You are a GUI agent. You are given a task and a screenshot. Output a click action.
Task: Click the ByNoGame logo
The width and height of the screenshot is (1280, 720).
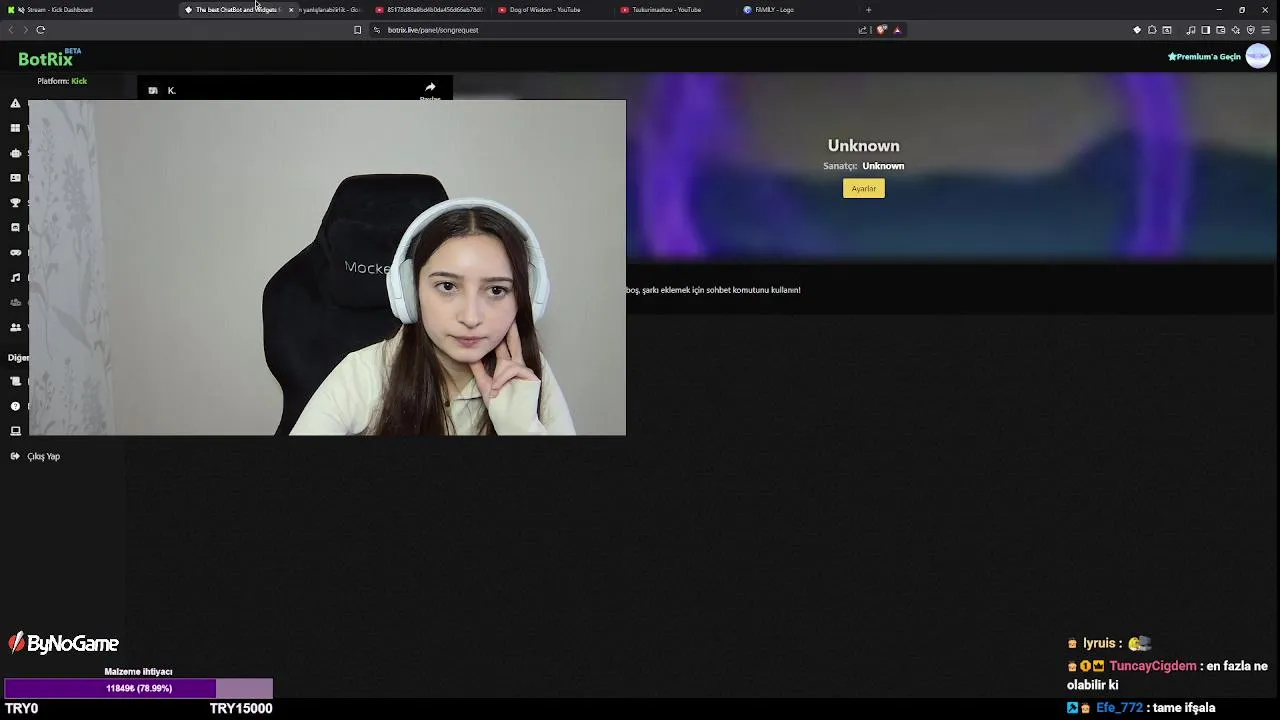pos(64,643)
